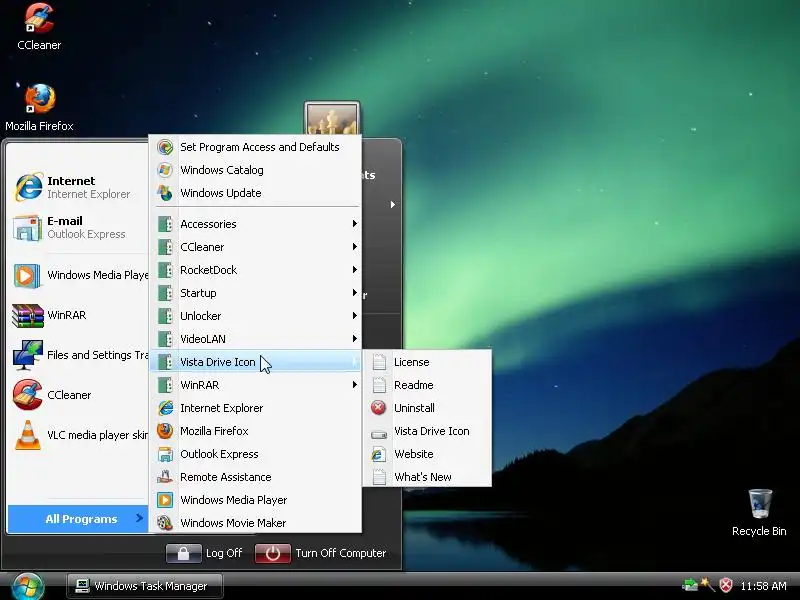Click the Website Internet Explorer icon in submenu
The width and height of the screenshot is (800, 600).
click(x=379, y=454)
